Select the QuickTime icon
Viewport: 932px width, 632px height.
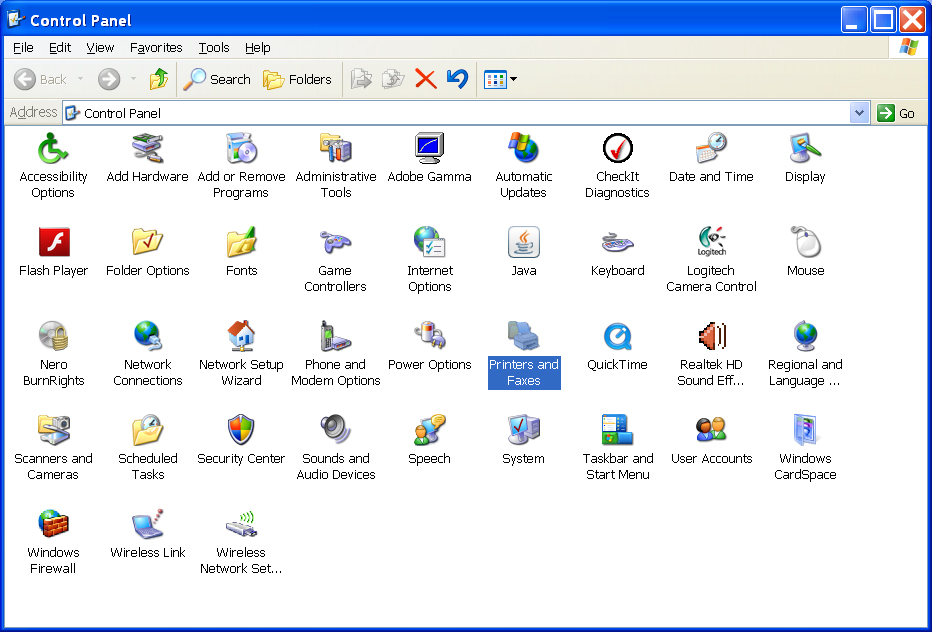coord(617,337)
